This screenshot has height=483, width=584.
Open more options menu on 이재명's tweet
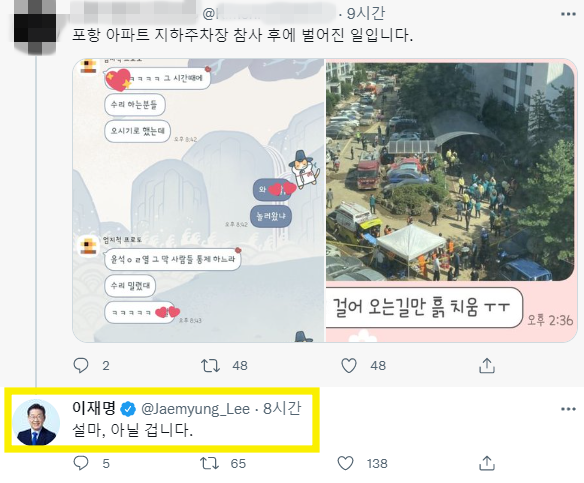[x=568, y=409]
